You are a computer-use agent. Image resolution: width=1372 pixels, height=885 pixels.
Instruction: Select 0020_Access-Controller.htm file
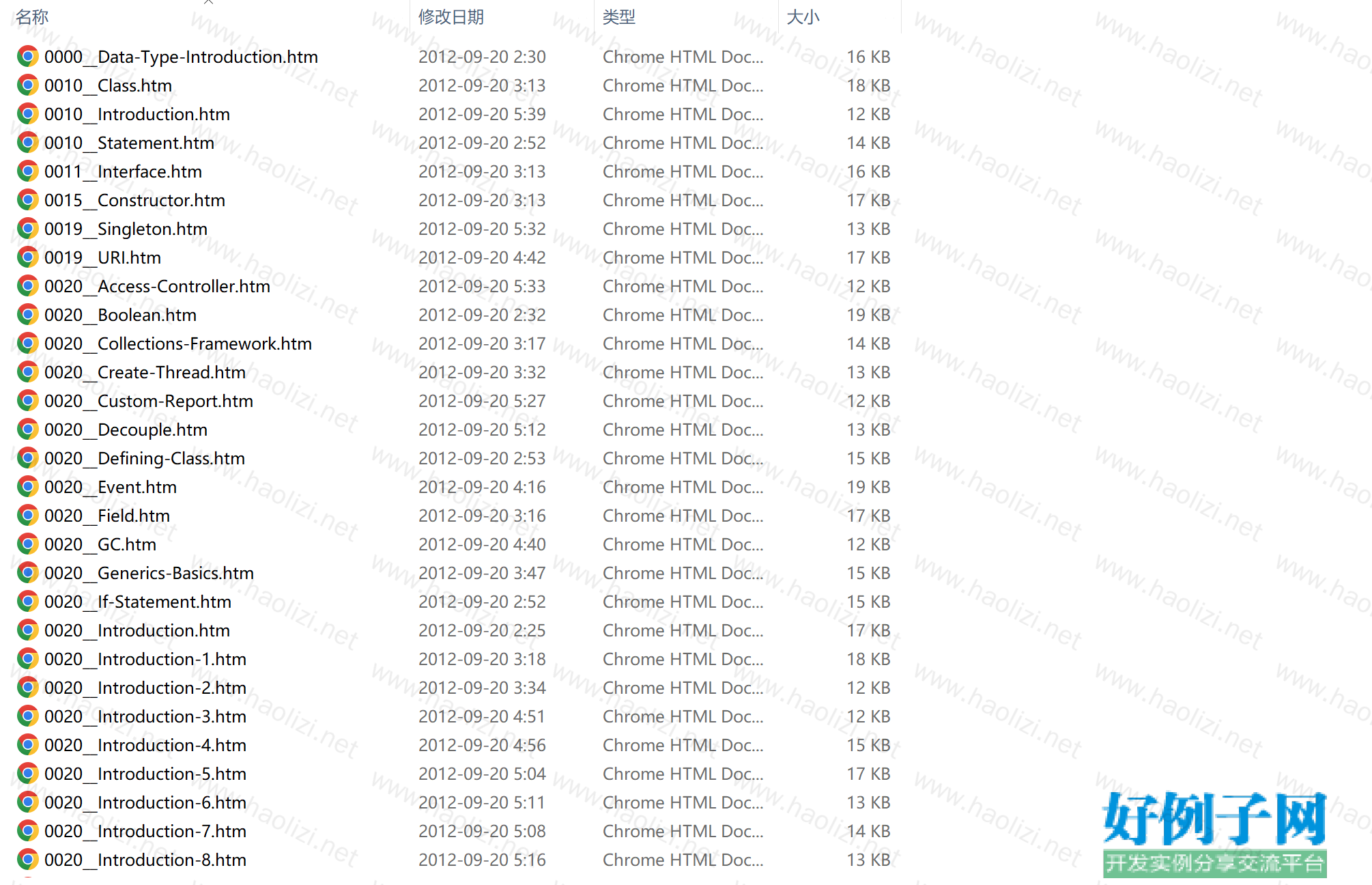coord(157,286)
